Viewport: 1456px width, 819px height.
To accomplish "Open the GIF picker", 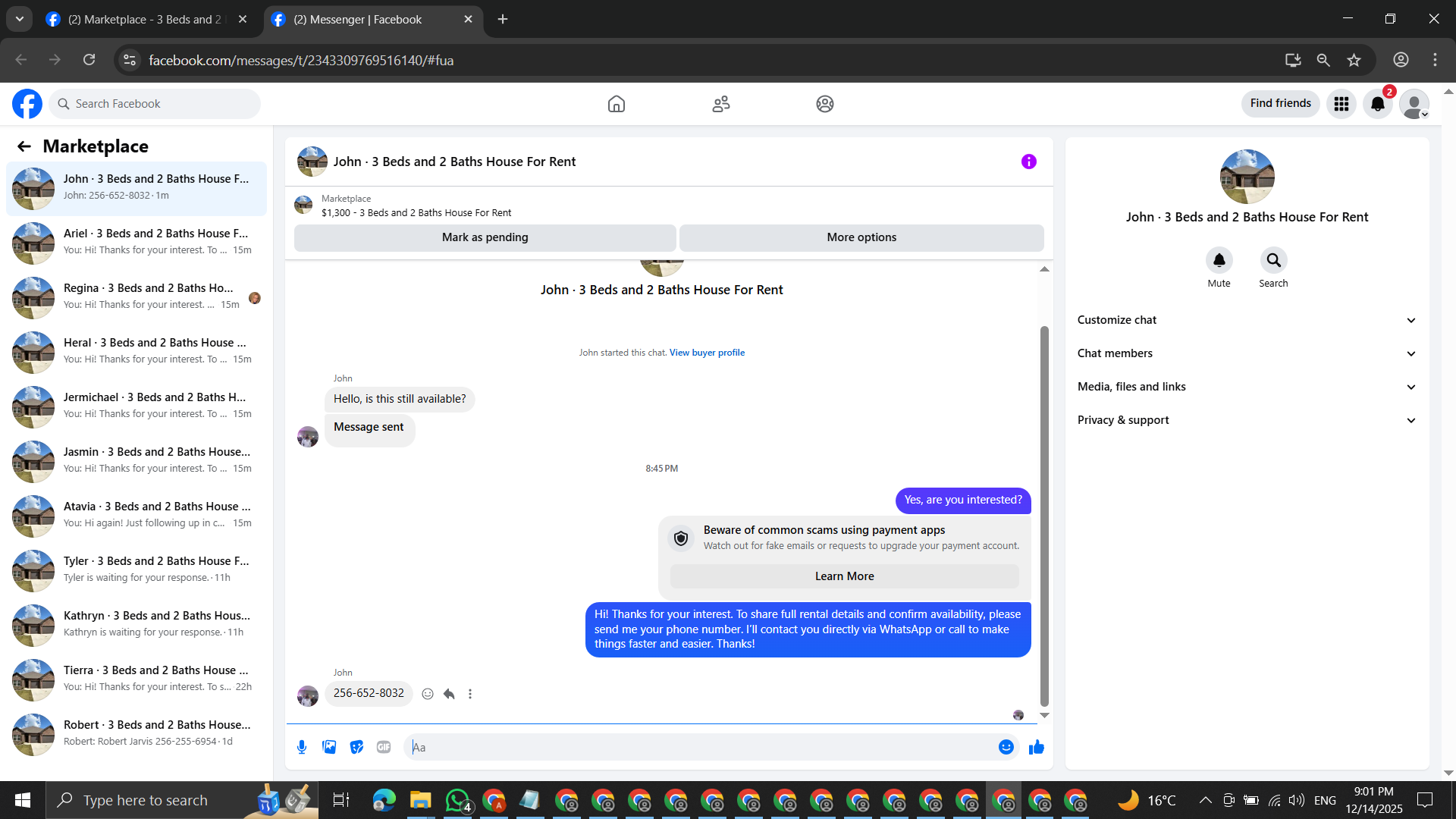I will [384, 747].
